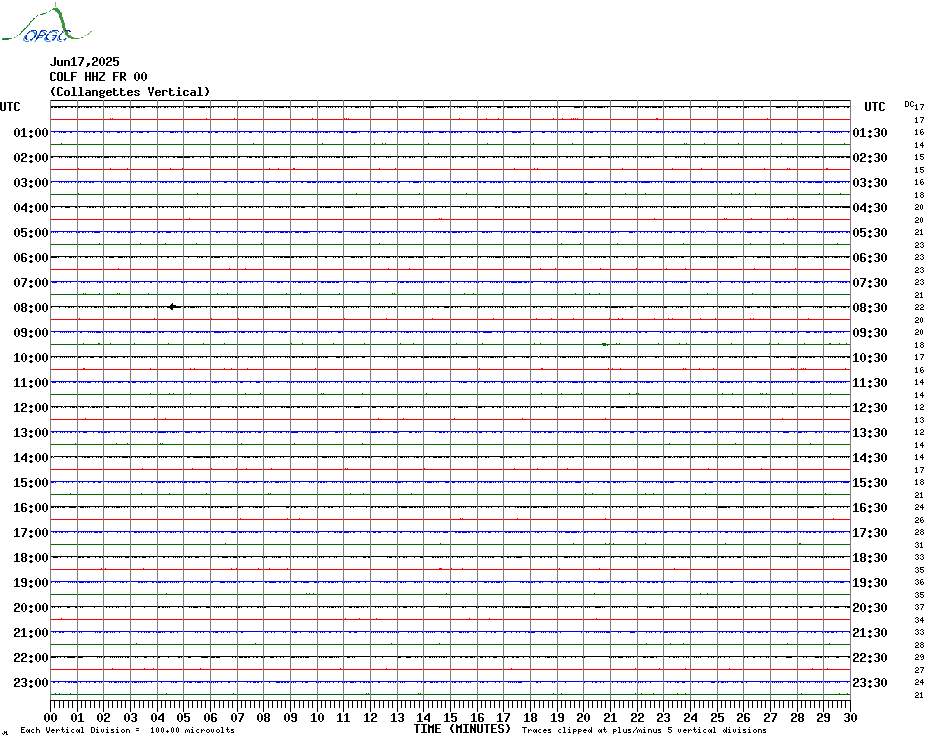Click the OFGC logo in the corner
The image size is (930, 744).
35,26
